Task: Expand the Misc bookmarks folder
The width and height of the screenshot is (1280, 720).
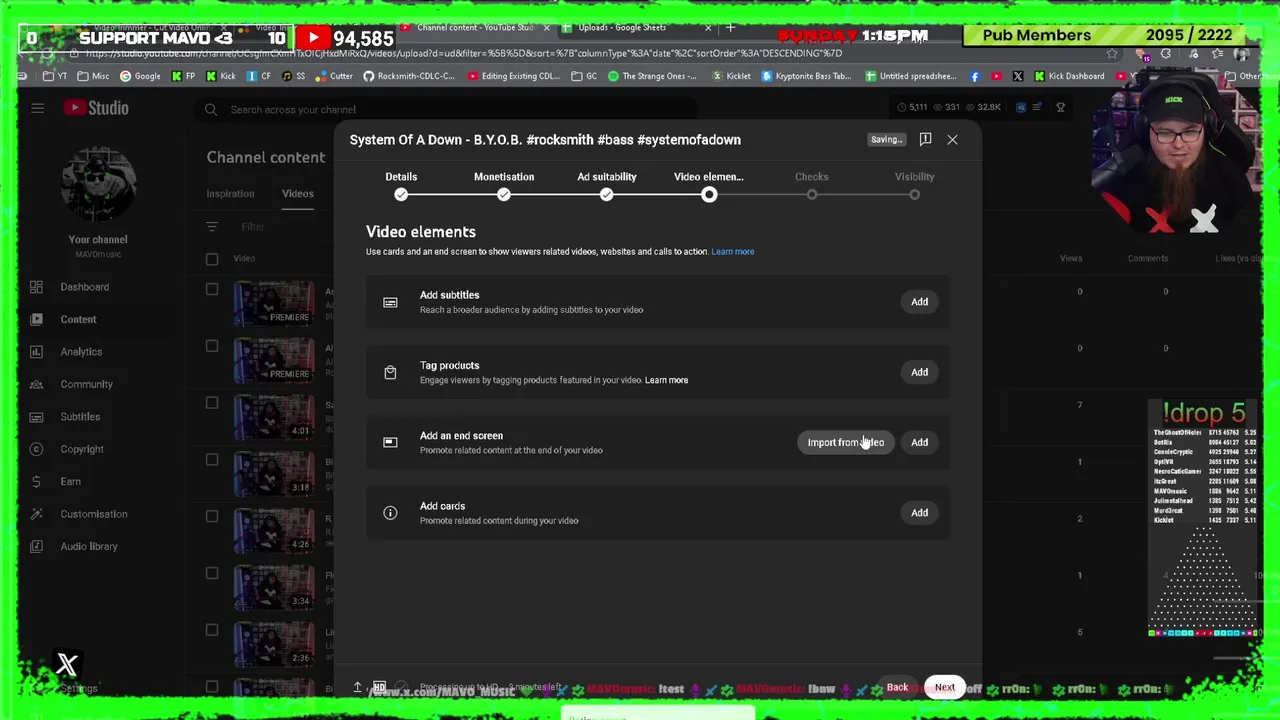Action: click(x=93, y=76)
